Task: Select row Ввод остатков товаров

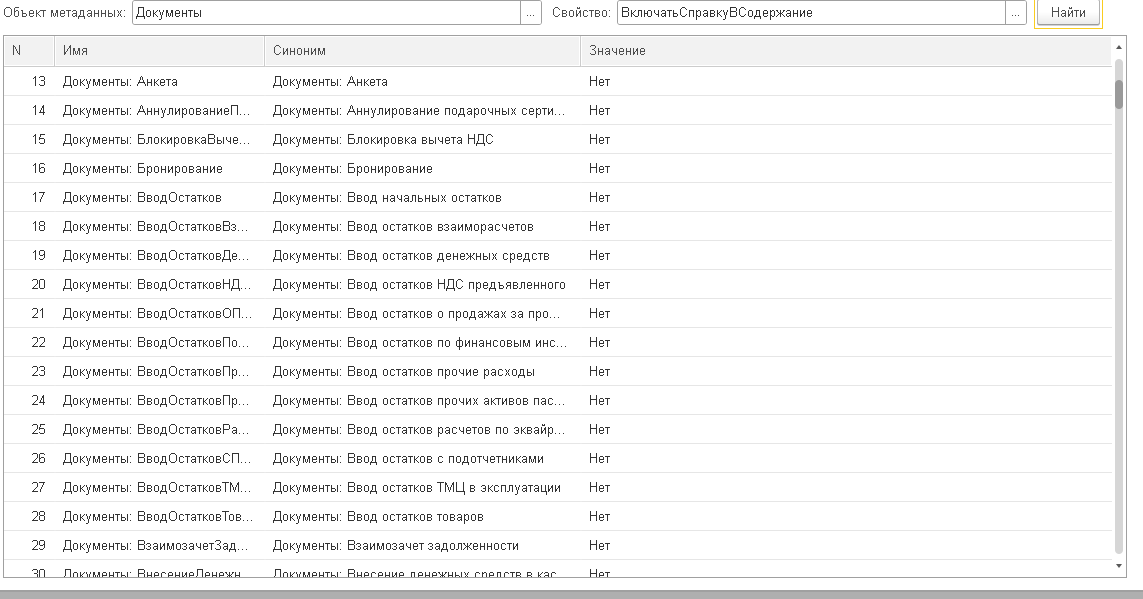Action: point(558,517)
